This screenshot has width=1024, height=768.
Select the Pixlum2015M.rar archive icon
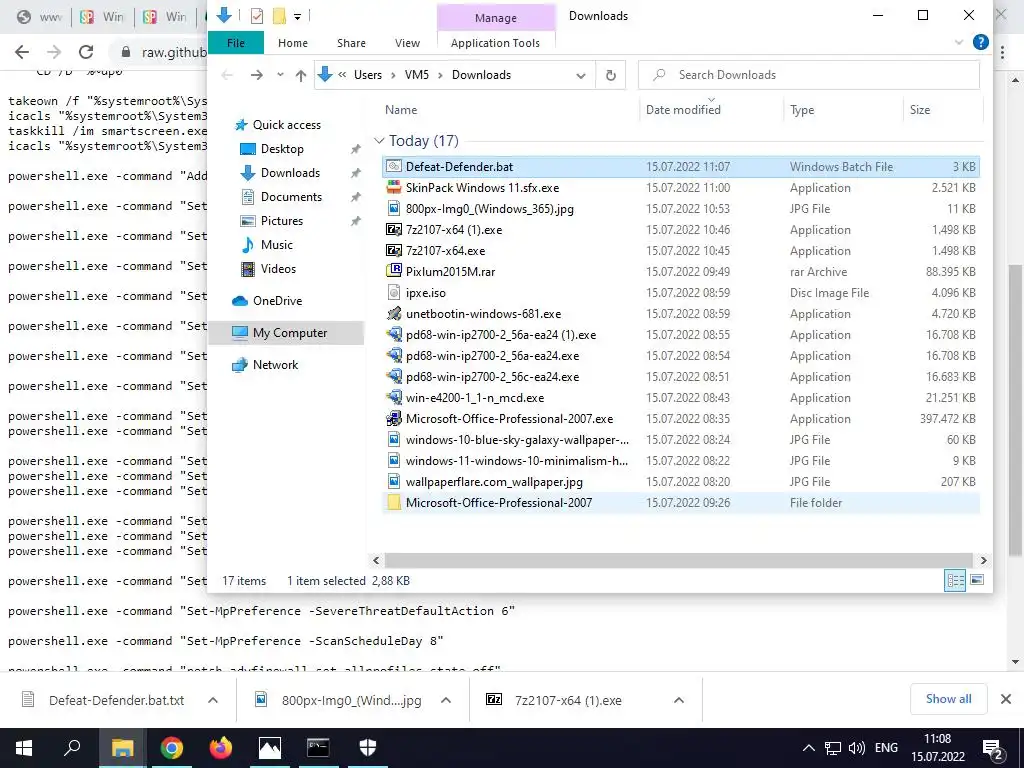(393, 271)
